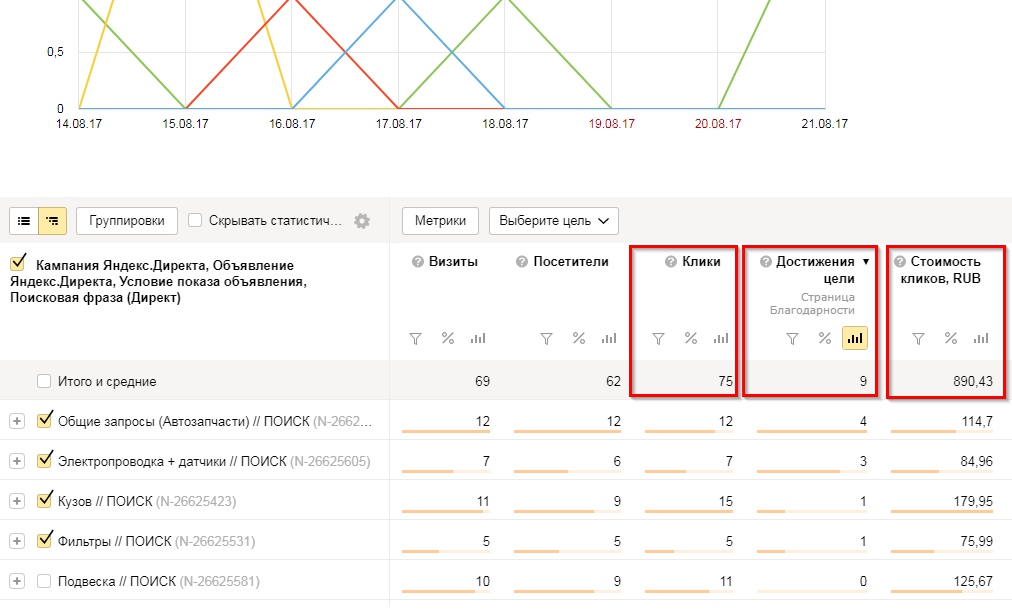Screen dimensions: 1012x611
Task: Open Группировки button
Action: [x=126, y=221]
